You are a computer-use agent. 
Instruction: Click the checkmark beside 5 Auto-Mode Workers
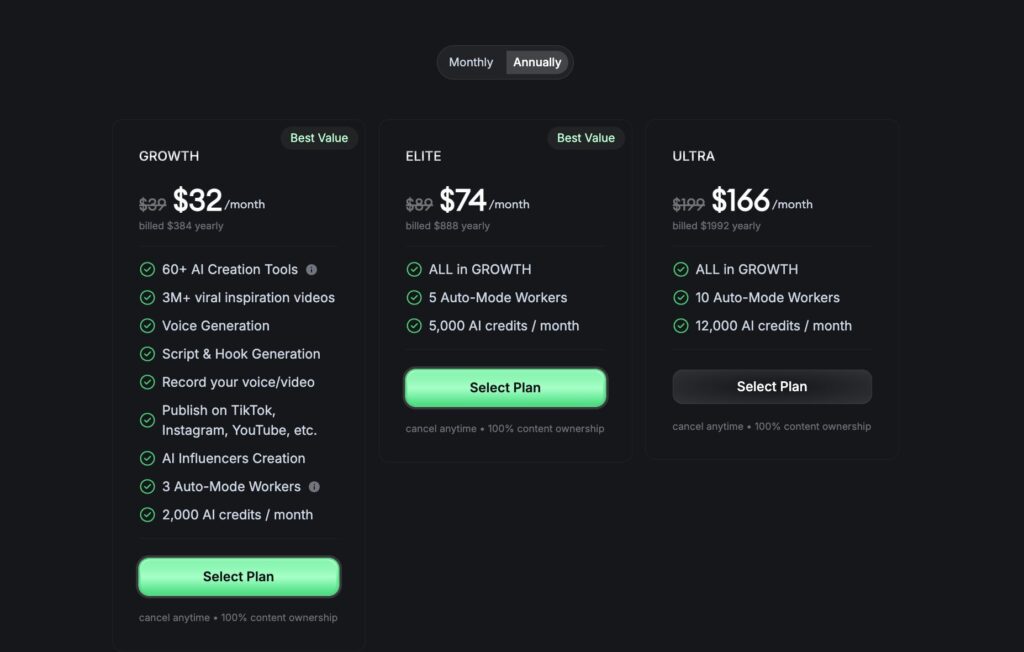[x=413, y=297]
